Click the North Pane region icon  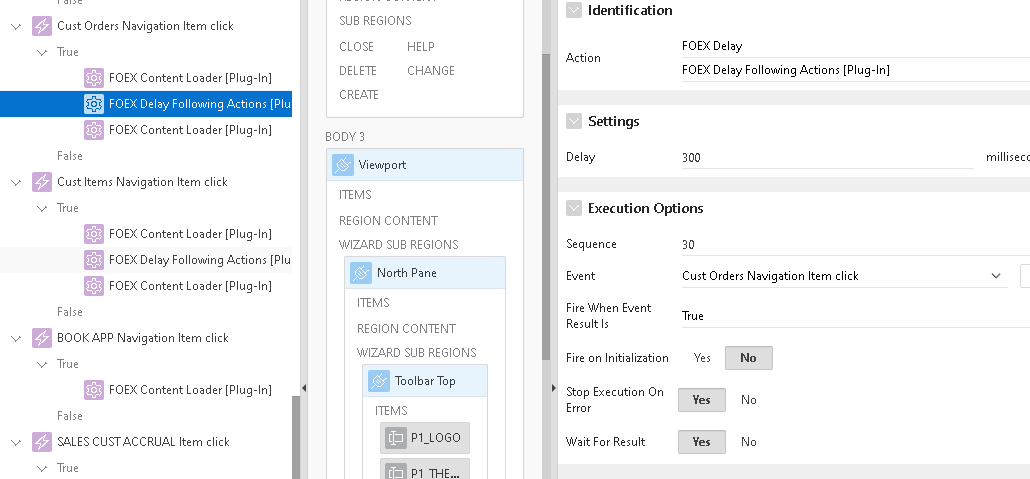click(361, 273)
